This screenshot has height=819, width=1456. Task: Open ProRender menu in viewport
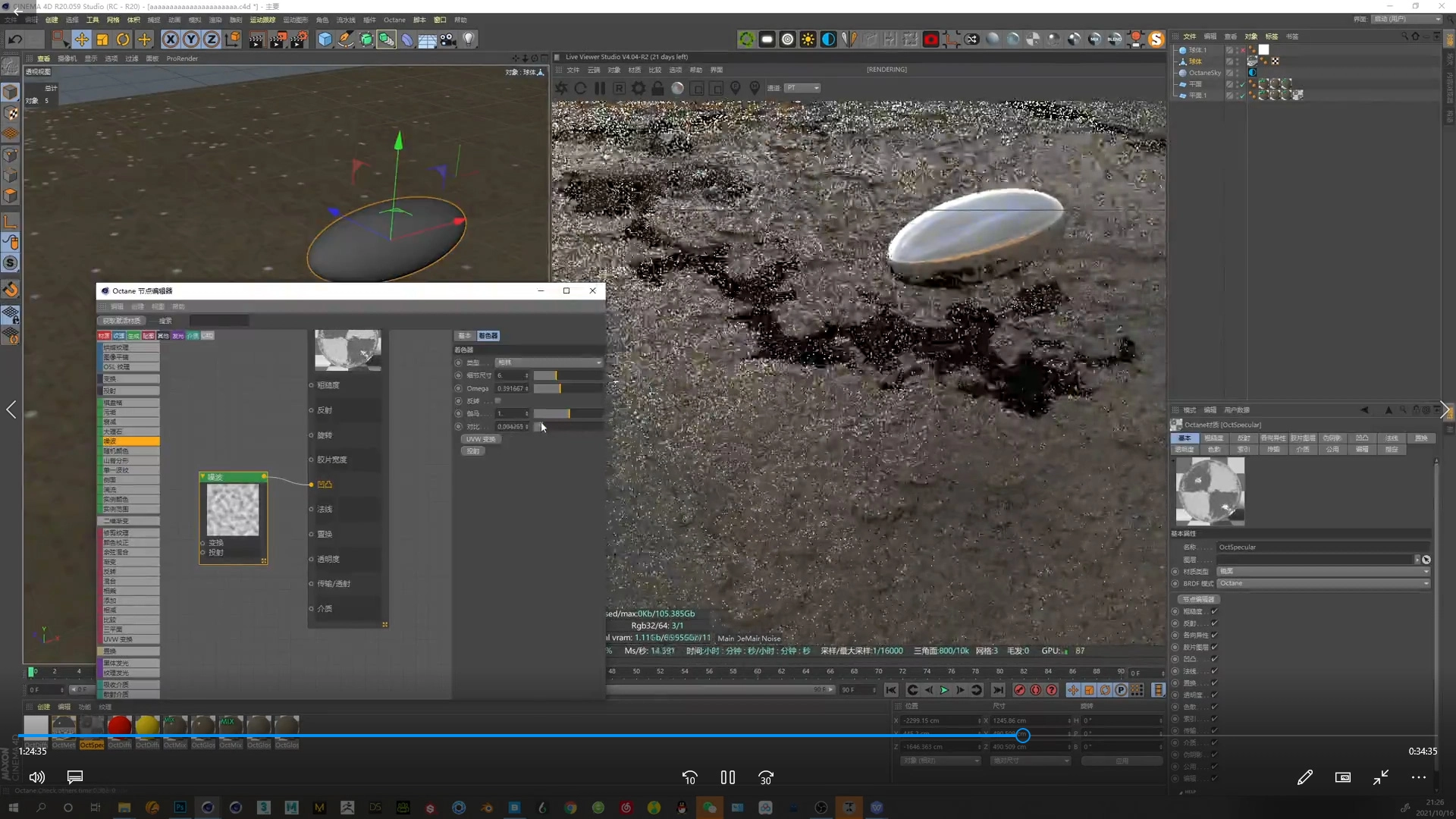182,58
